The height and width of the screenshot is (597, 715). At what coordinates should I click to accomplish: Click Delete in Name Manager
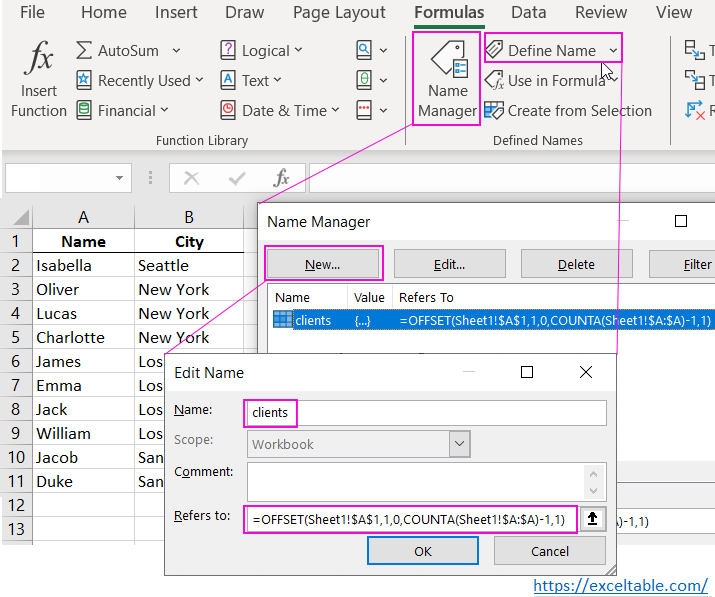tap(576, 264)
